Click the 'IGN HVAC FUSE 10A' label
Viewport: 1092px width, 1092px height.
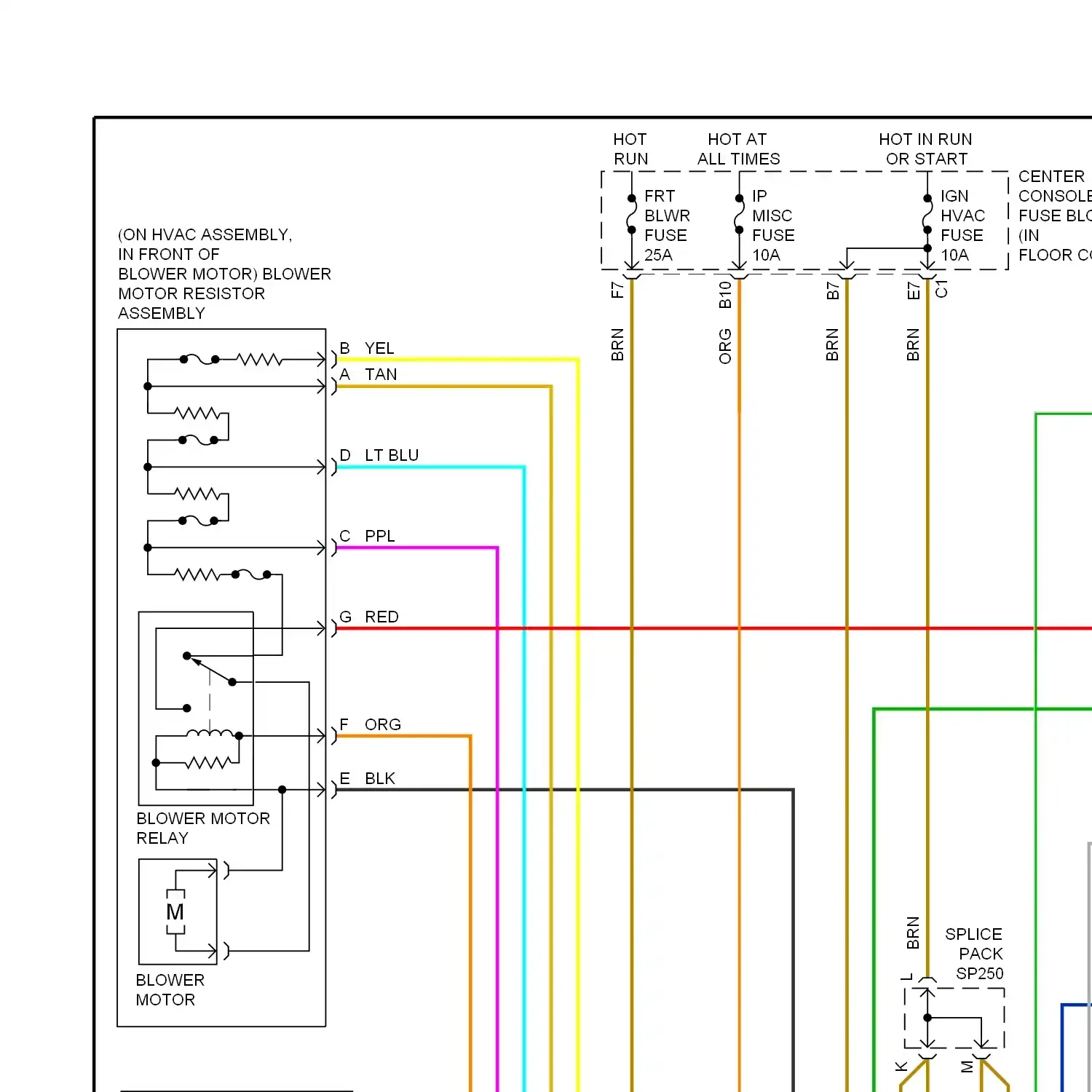[962, 226]
